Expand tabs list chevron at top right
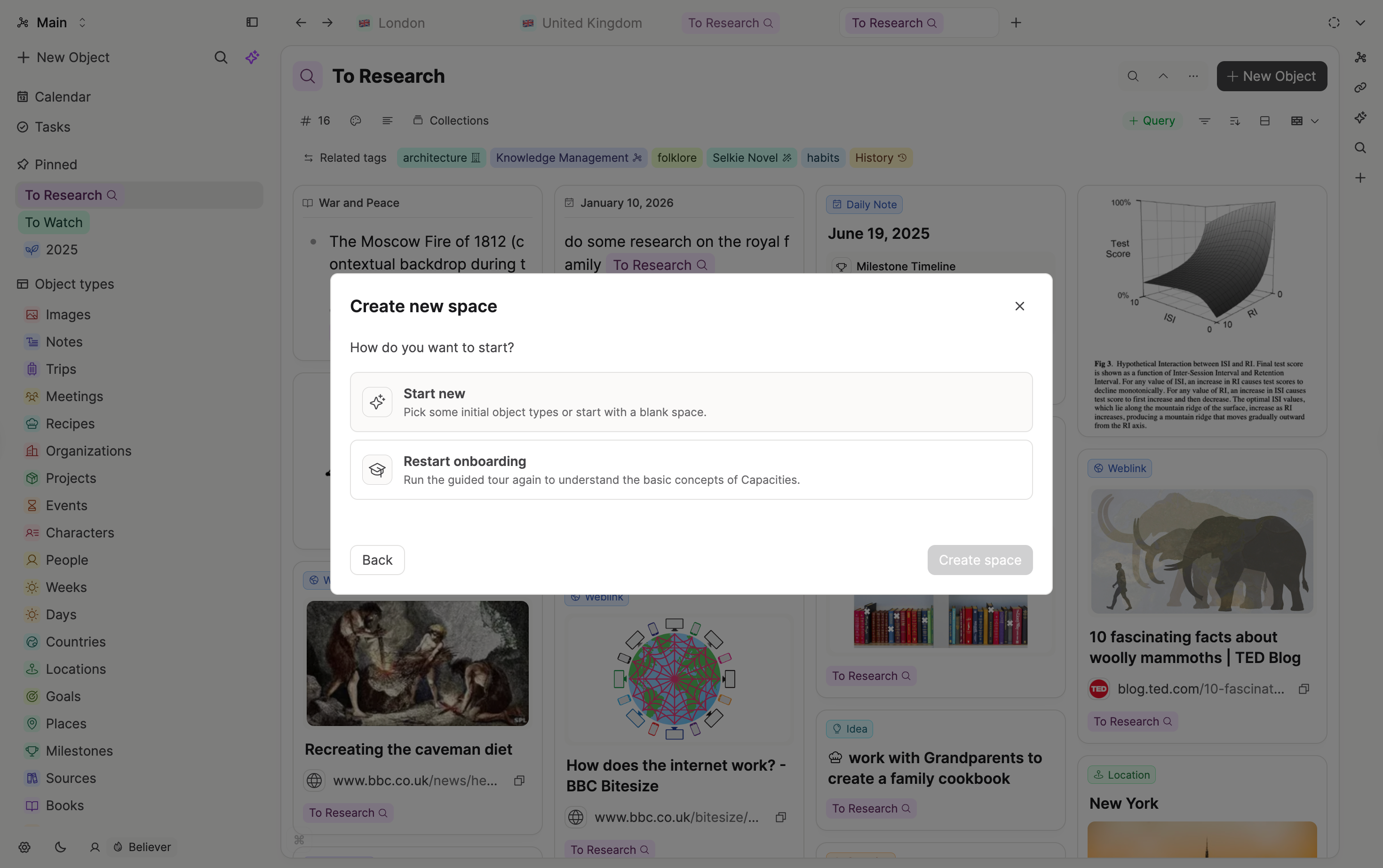The height and width of the screenshot is (868, 1383). pos(1360,23)
